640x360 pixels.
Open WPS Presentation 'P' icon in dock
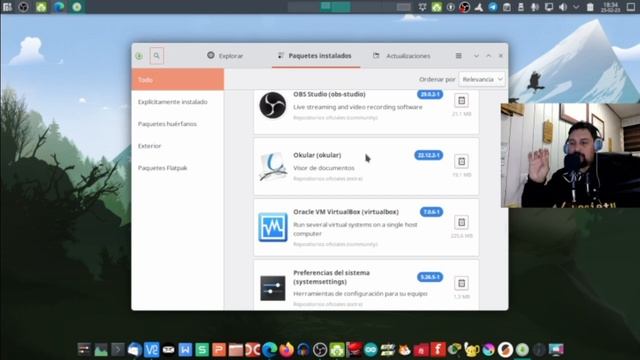tap(219, 349)
